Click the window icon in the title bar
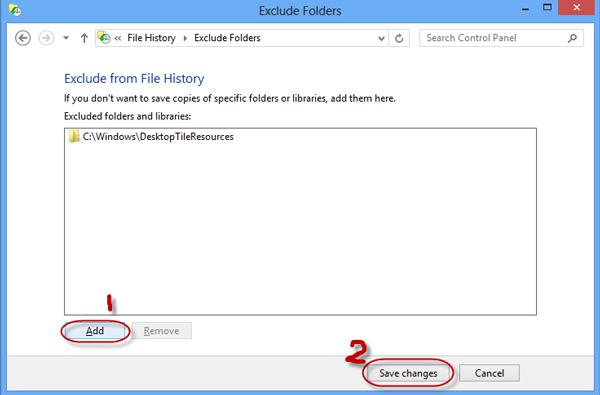 (x=15, y=10)
